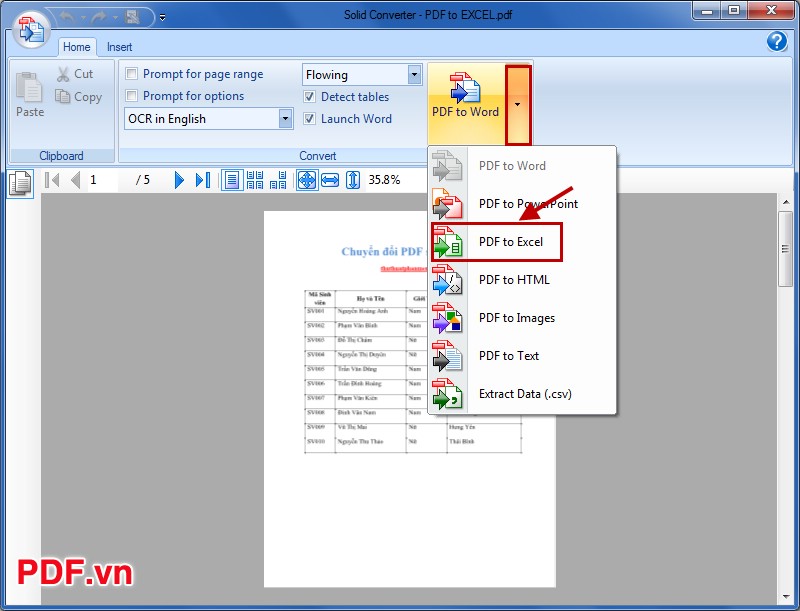Viewport: 800px width, 611px height.
Task: Select the six-page grid view layout
Action: (255, 180)
